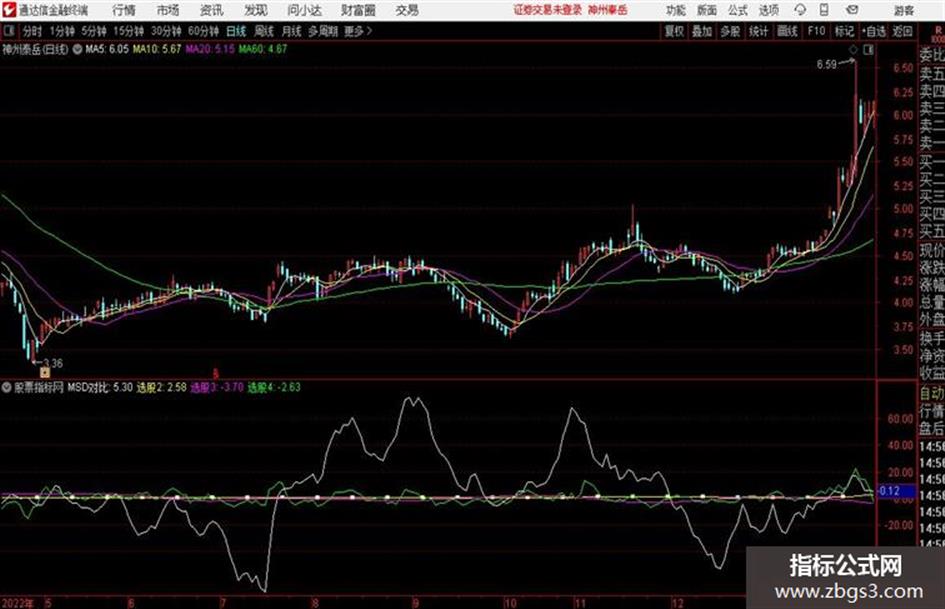Screen dimensions: 945x609
Task: Switch to the 5分钟 period tab
Action: (94, 31)
